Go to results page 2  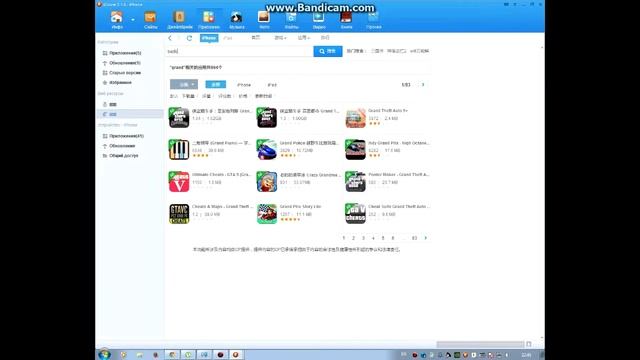(353, 238)
